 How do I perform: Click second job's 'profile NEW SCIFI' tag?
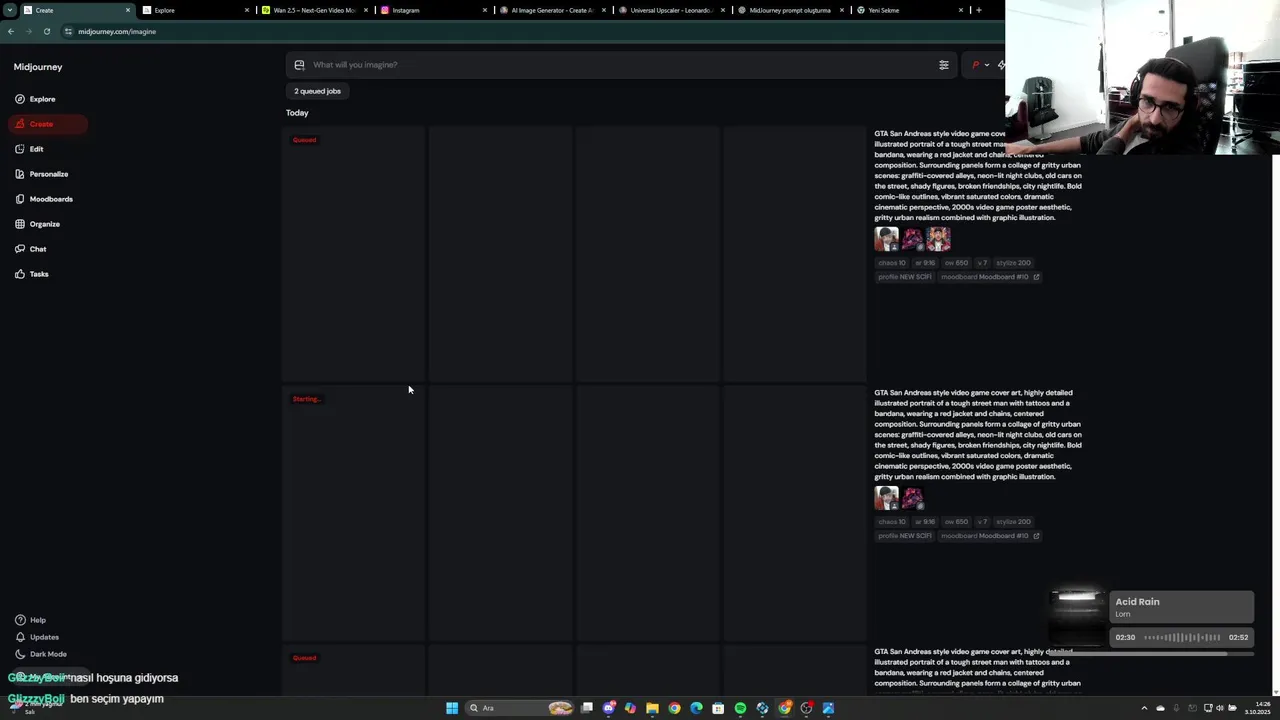coord(904,536)
